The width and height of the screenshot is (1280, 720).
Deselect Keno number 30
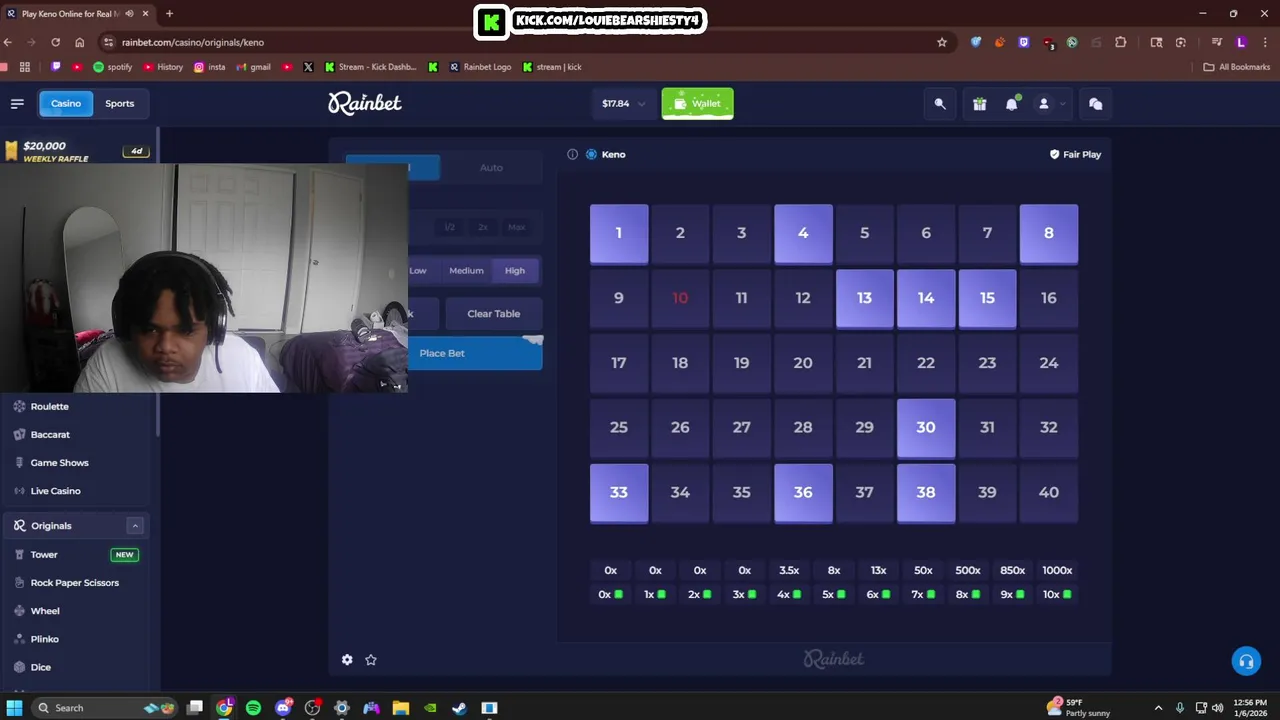point(926,427)
